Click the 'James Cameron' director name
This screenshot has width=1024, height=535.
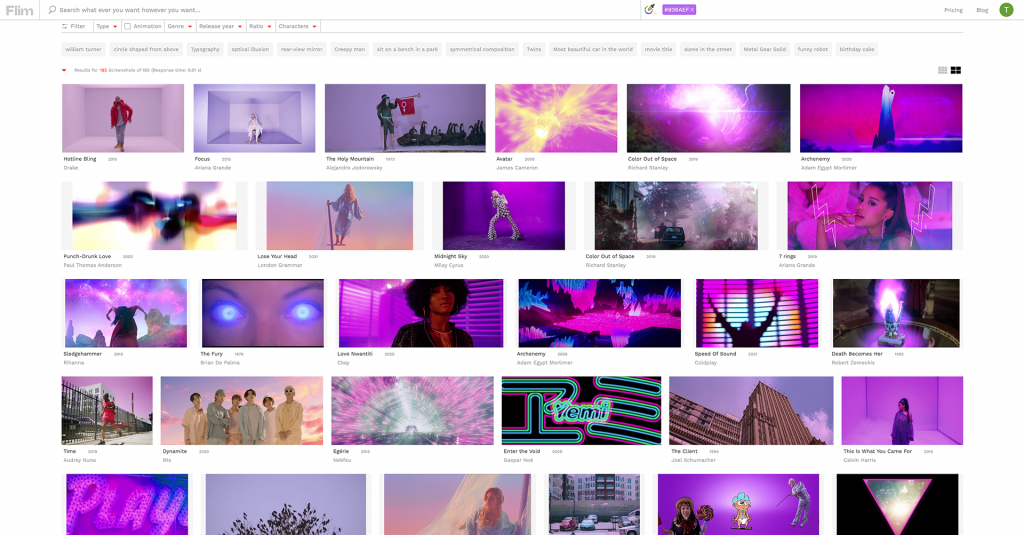(x=517, y=168)
